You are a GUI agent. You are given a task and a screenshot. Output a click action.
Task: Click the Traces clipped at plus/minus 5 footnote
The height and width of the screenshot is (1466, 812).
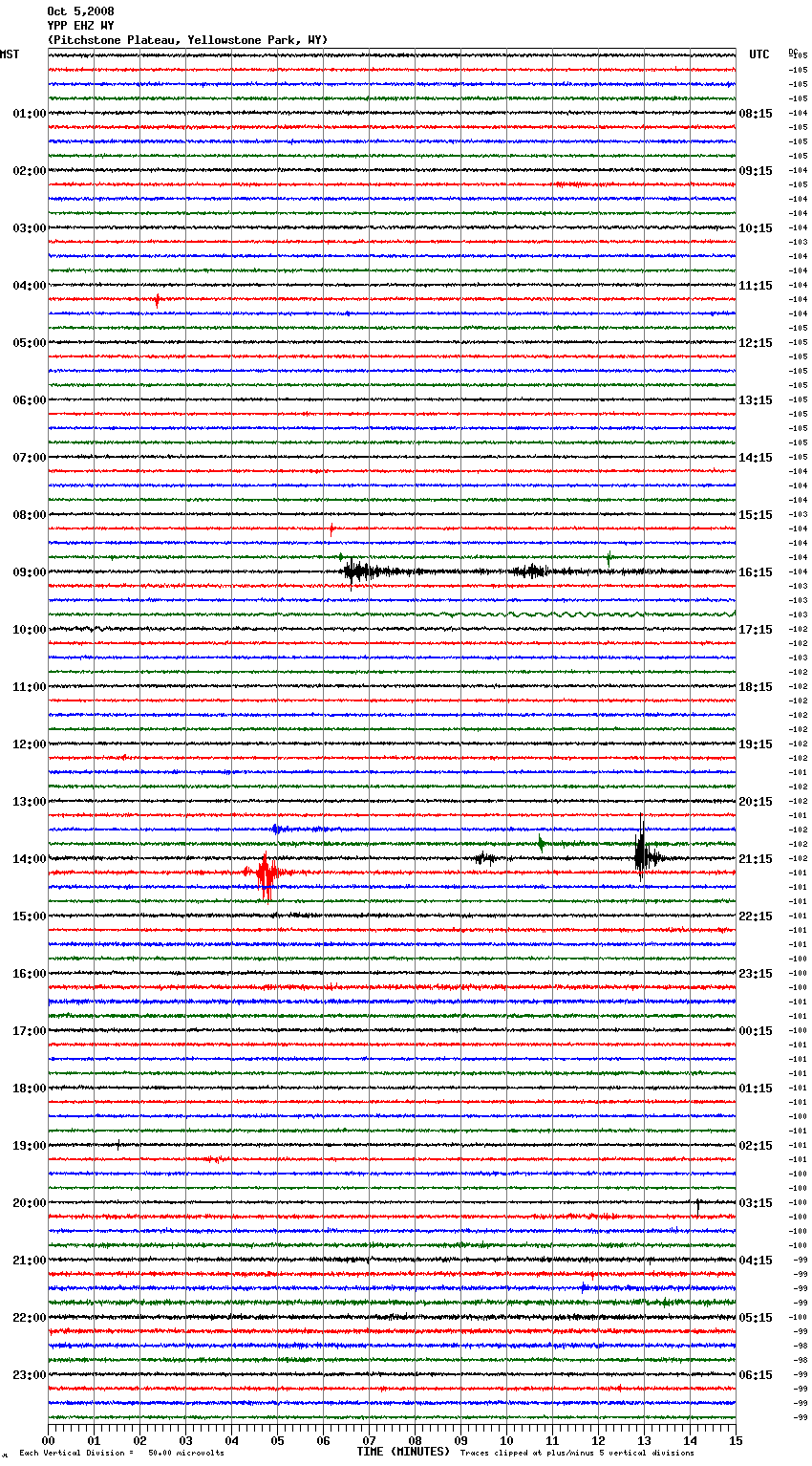pyautogui.click(x=577, y=1454)
